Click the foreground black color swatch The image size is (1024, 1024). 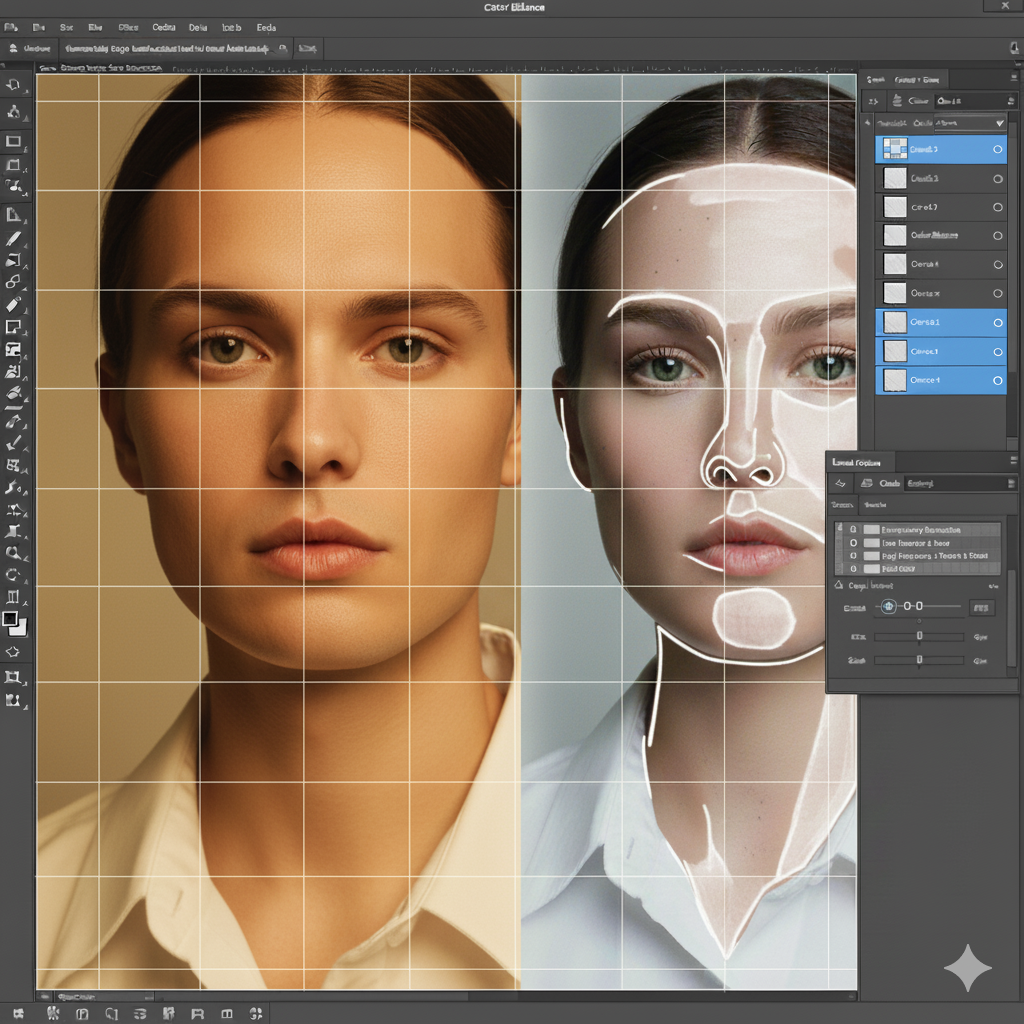pyautogui.click(x=10, y=619)
